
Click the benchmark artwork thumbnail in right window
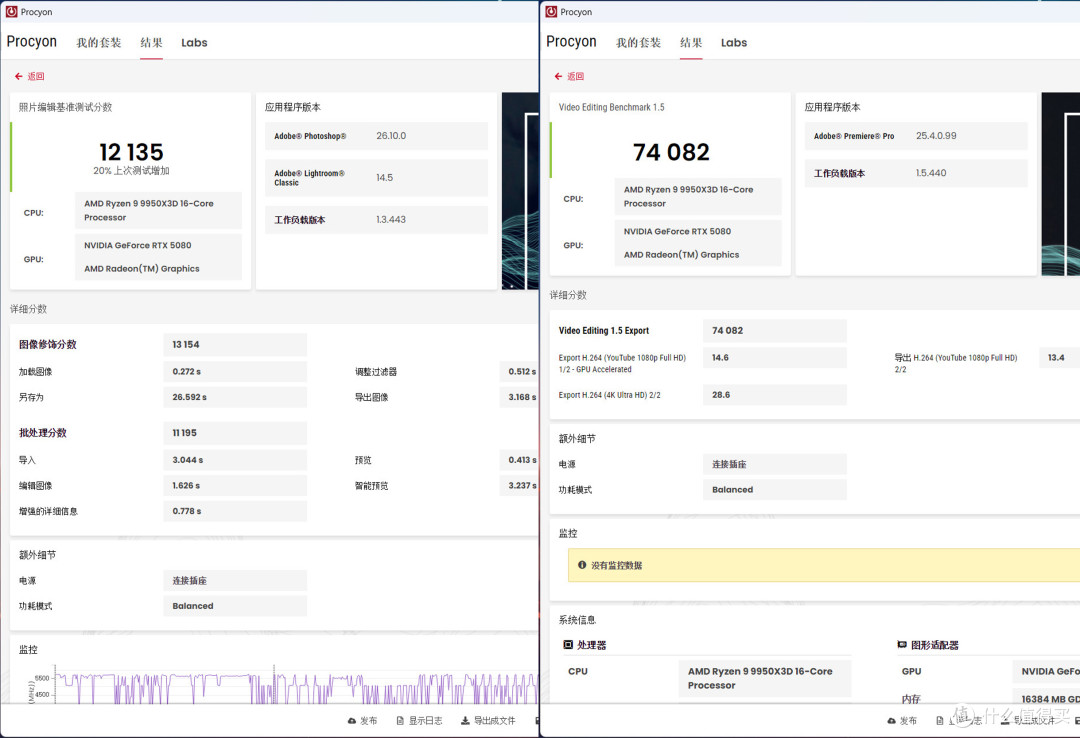(1061, 184)
